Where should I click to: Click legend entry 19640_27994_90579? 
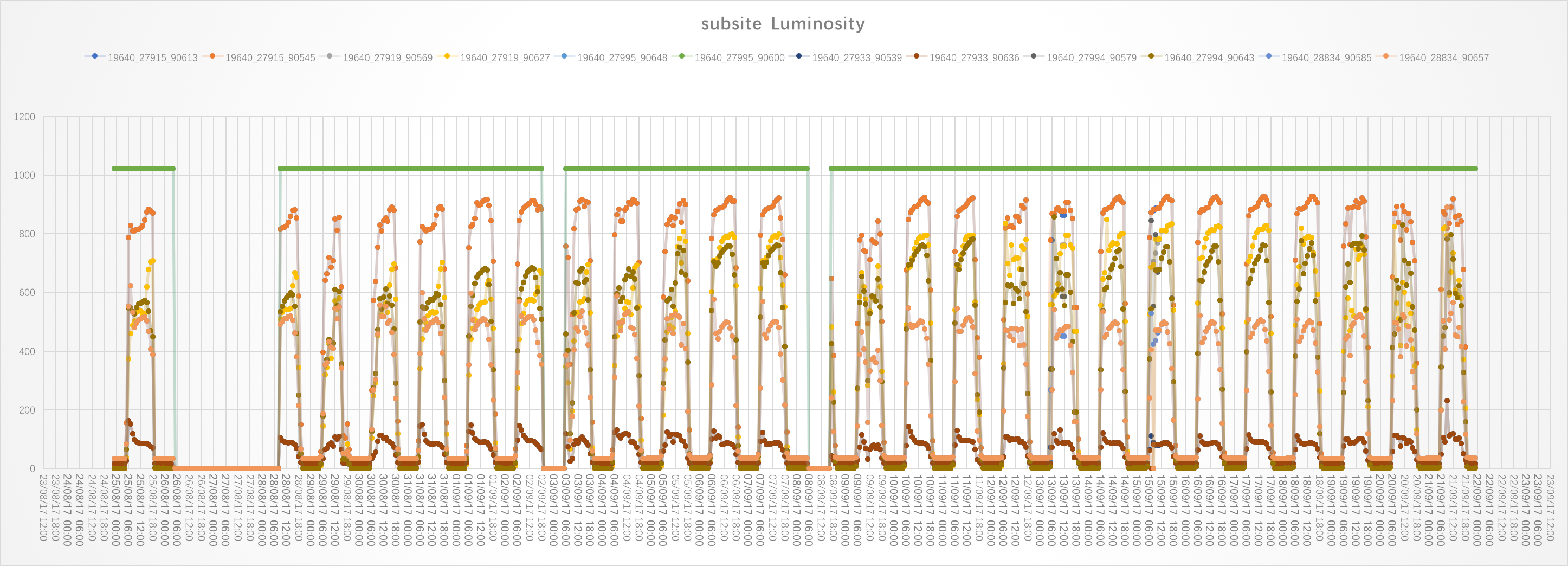coord(1080,57)
